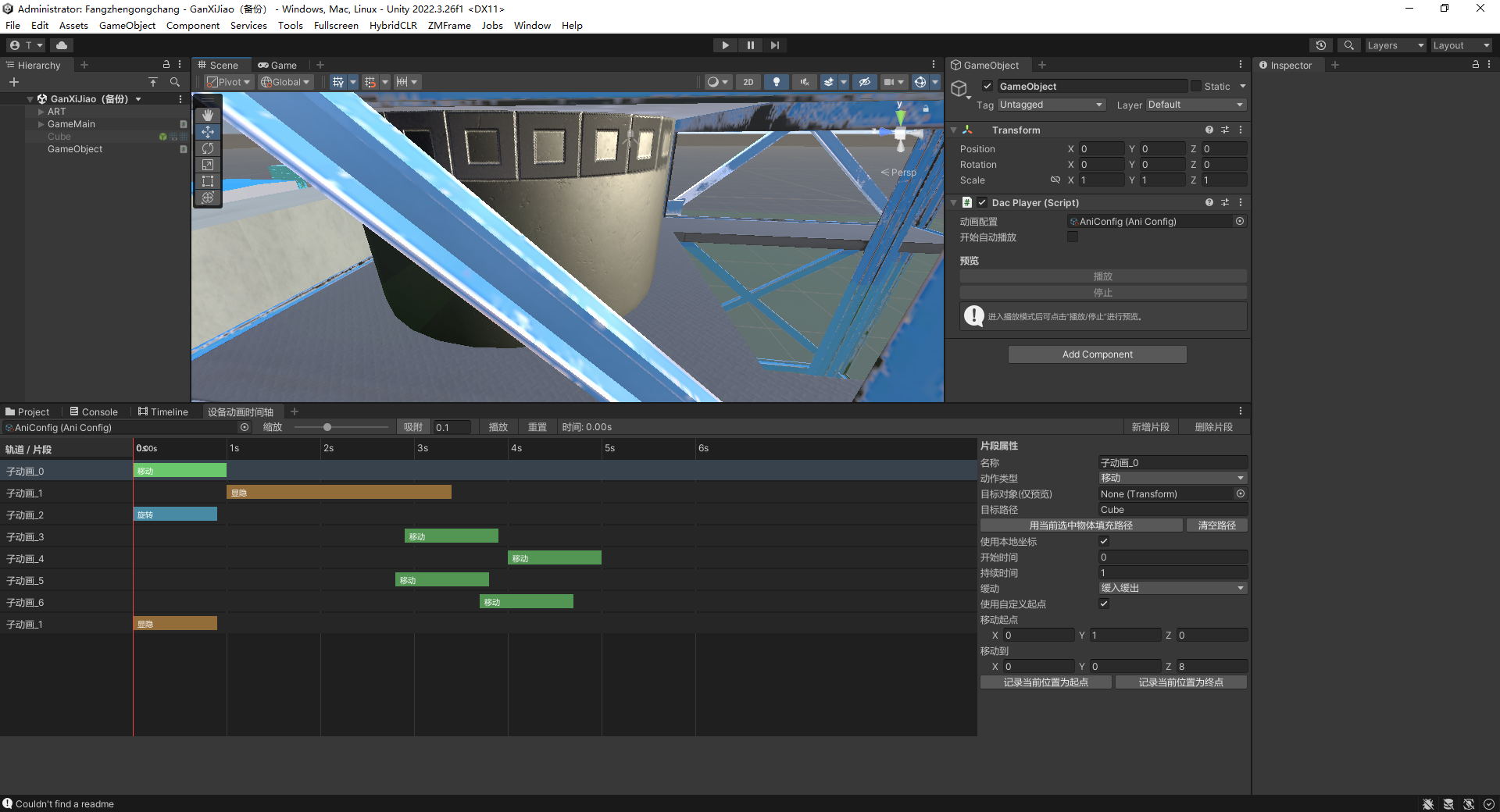Select the Hand view tool
This screenshot has width=1500, height=812.
point(208,116)
